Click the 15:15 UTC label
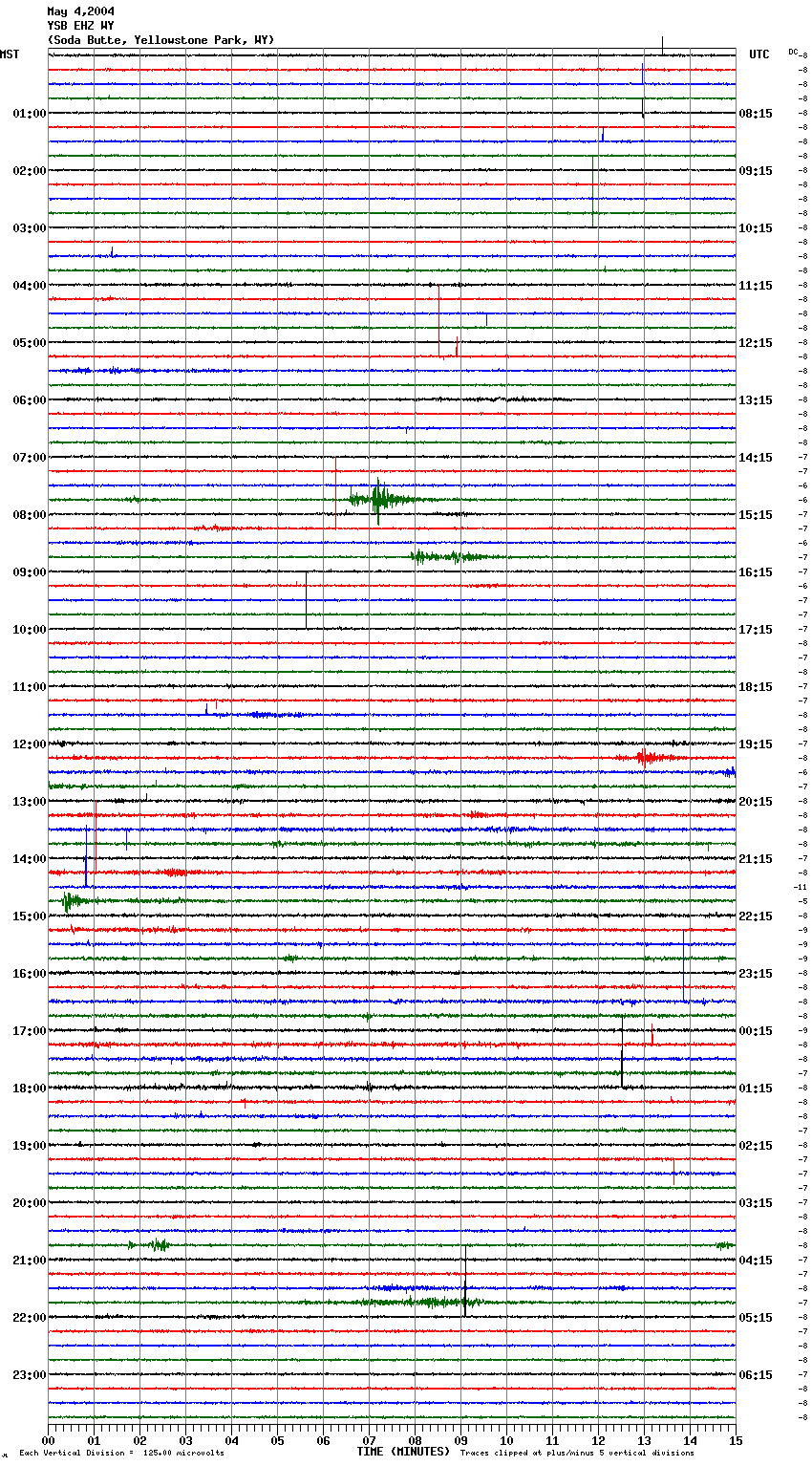Viewport: 812px width, 1466px height. (756, 515)
